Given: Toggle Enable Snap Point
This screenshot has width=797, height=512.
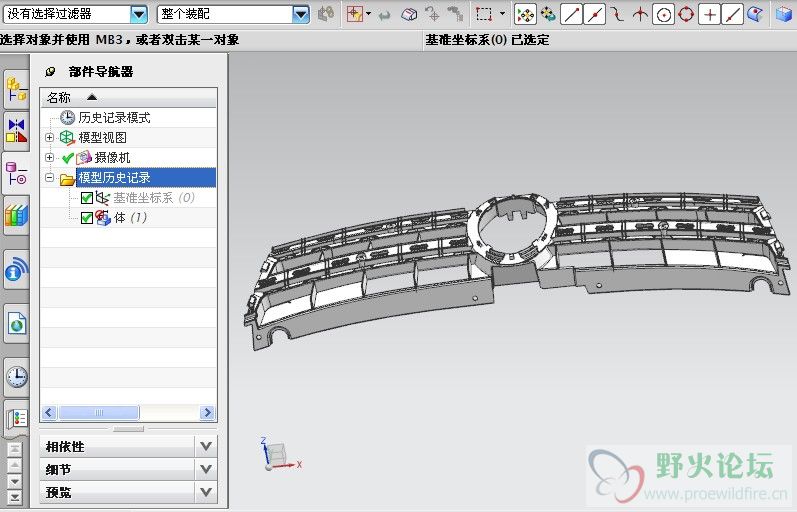Looking at the screenshot, I should pyautogui.click(x=525, y=14).
